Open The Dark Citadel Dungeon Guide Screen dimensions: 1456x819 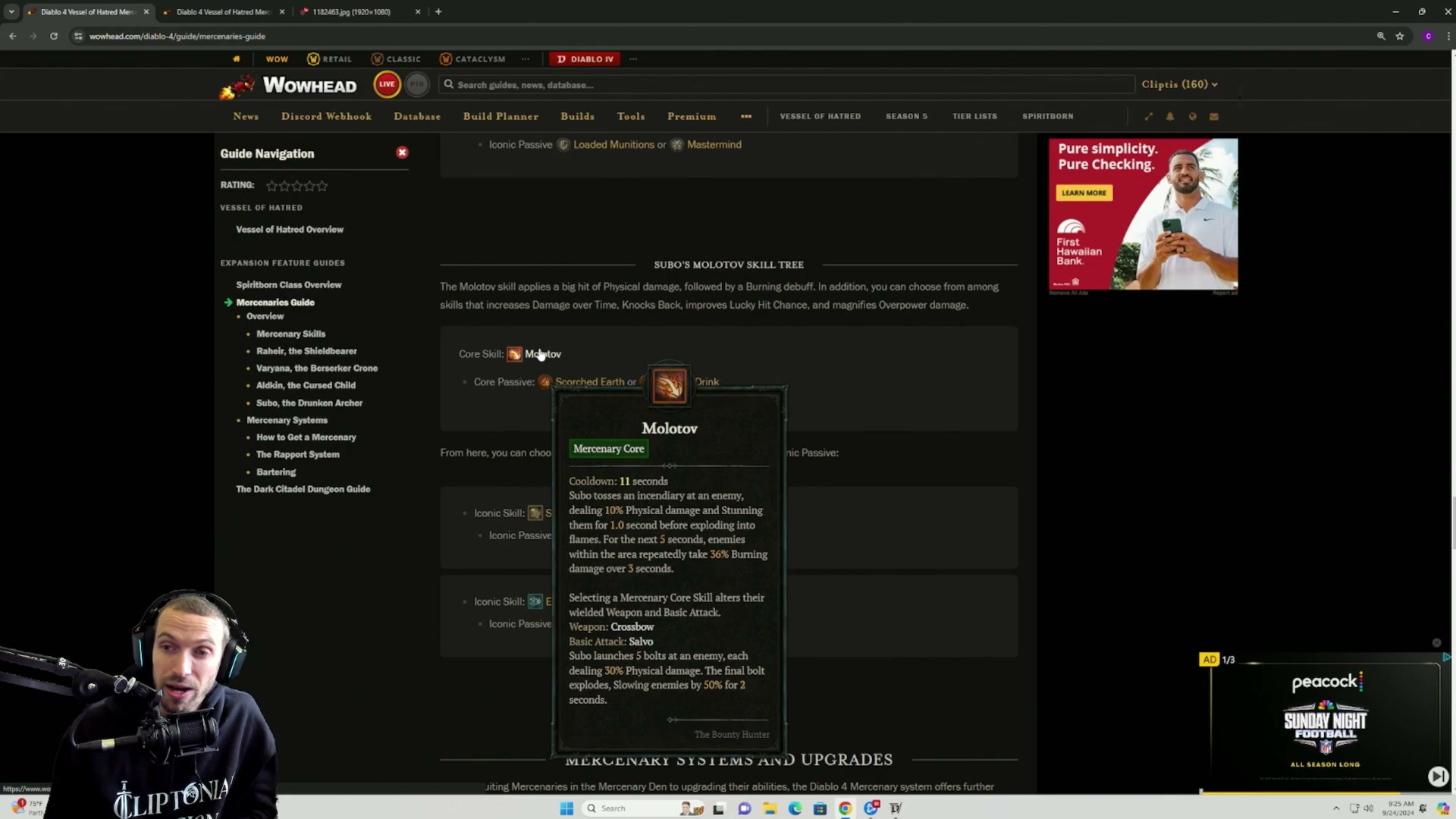coord(303,489)
